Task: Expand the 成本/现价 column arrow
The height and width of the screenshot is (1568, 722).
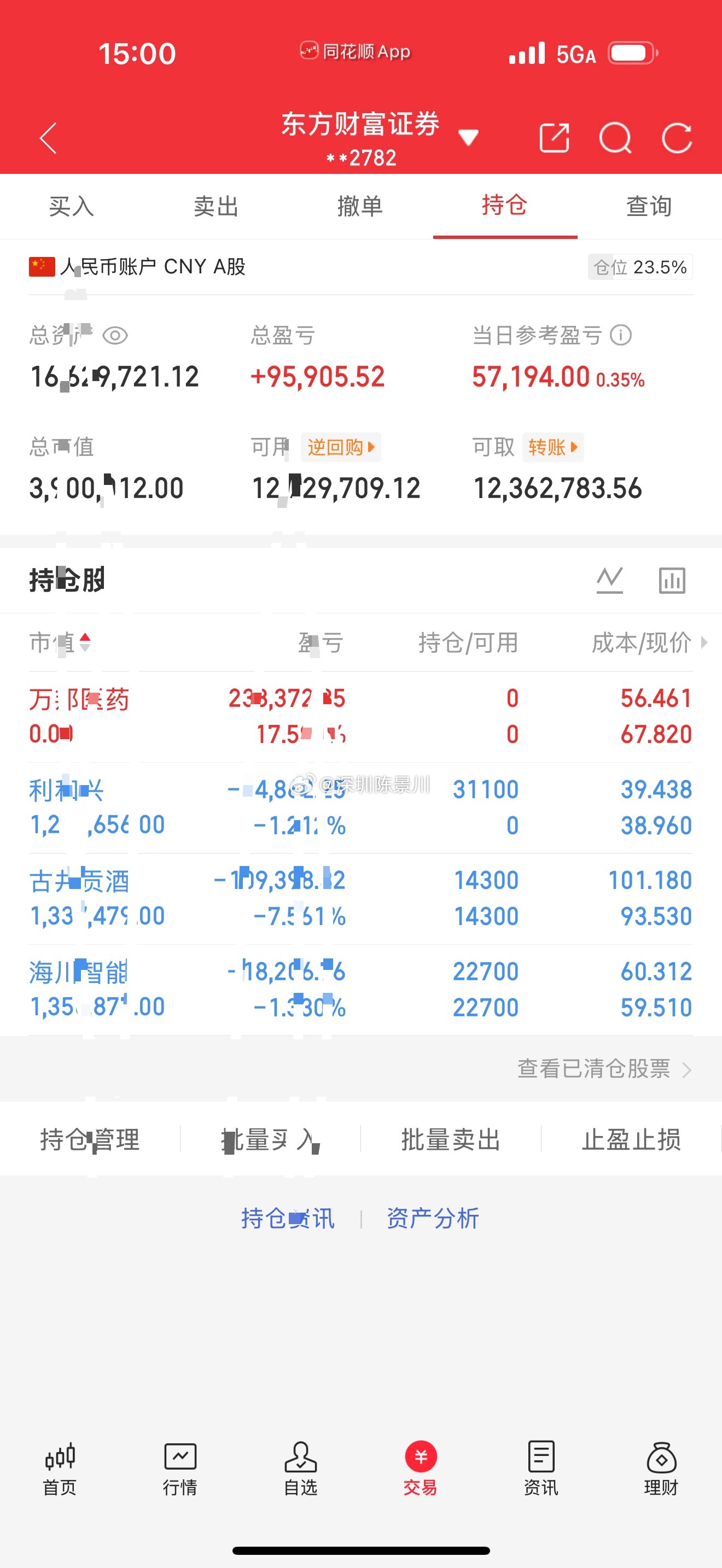Action: (704, 642)
